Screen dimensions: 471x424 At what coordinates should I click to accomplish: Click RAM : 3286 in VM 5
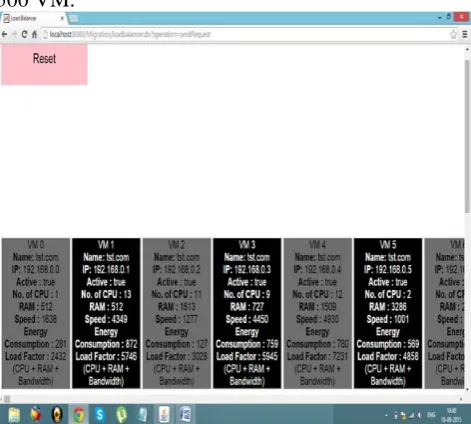click(388, 307)
